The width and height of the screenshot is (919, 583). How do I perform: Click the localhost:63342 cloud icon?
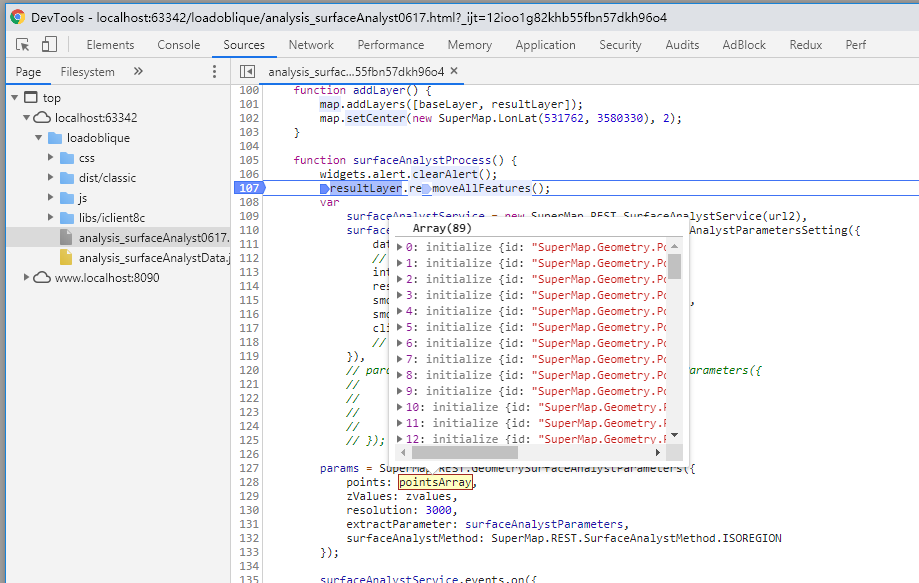point(42,117)
